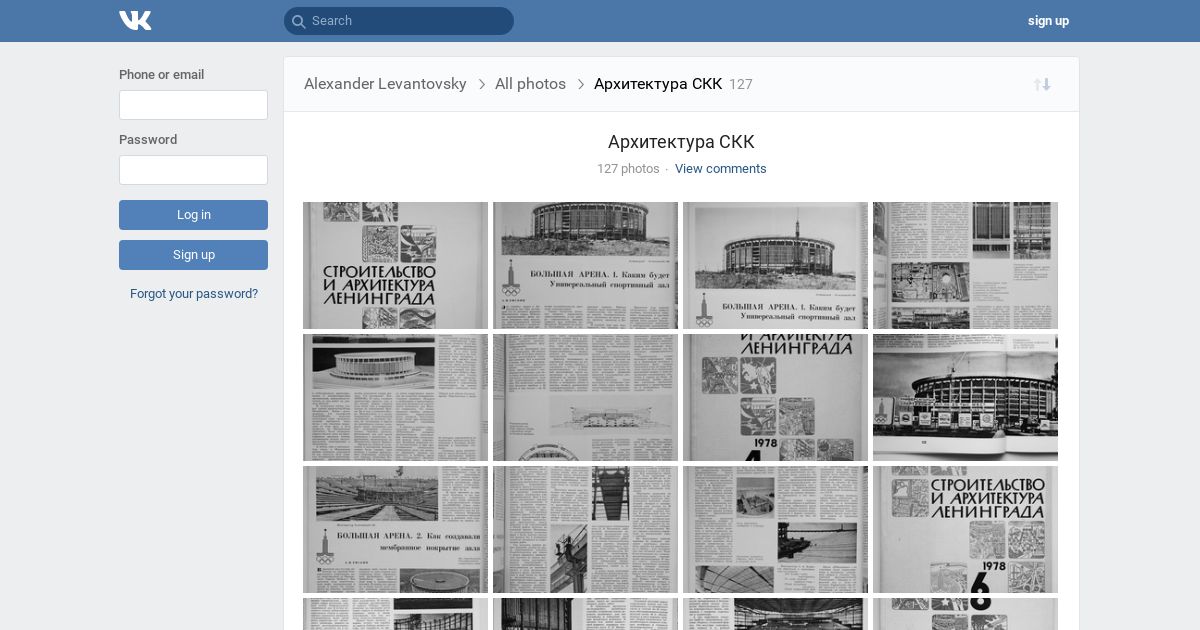This screenshot has width=1200, height=630.
Task: Open crane construction page photo in third row
Action: pos(585,529)
